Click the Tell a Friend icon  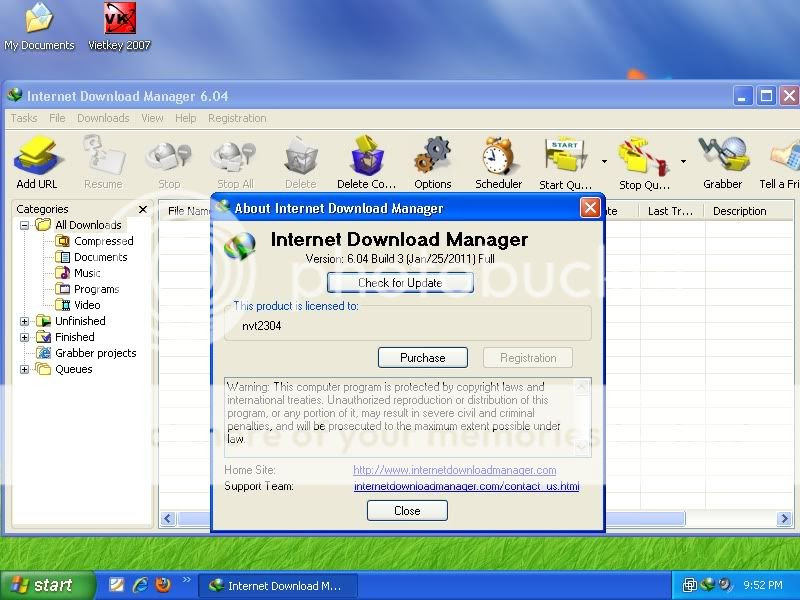click(x=781, y=162)
